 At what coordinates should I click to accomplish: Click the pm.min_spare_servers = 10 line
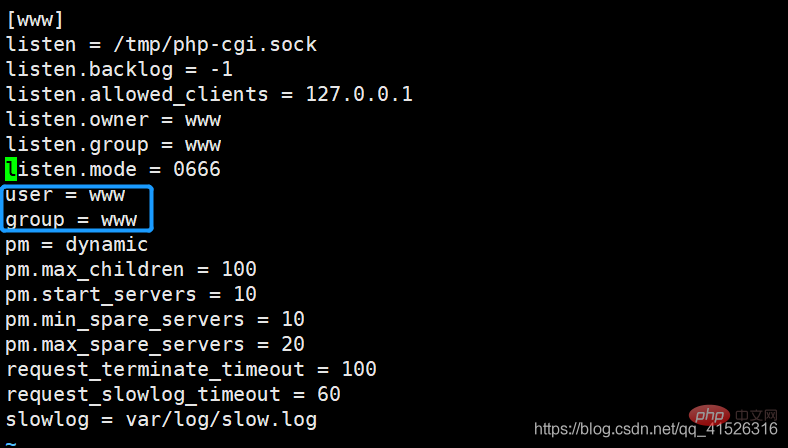[x=155, y=319]
